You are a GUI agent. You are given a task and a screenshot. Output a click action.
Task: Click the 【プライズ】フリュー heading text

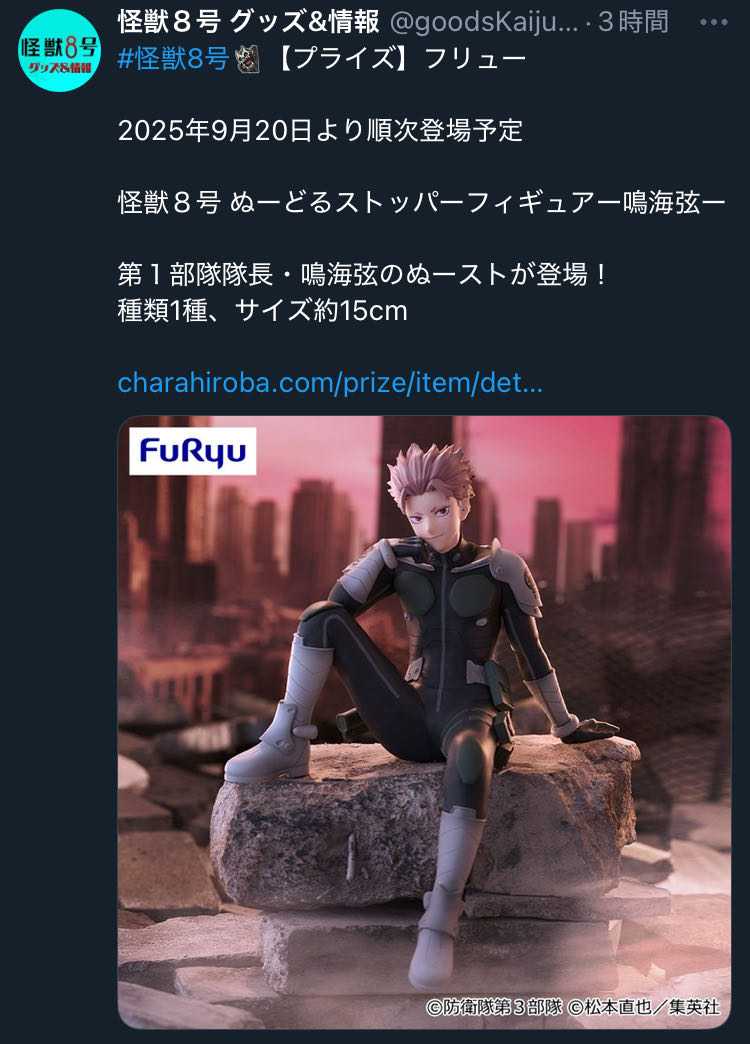[400, 59]
